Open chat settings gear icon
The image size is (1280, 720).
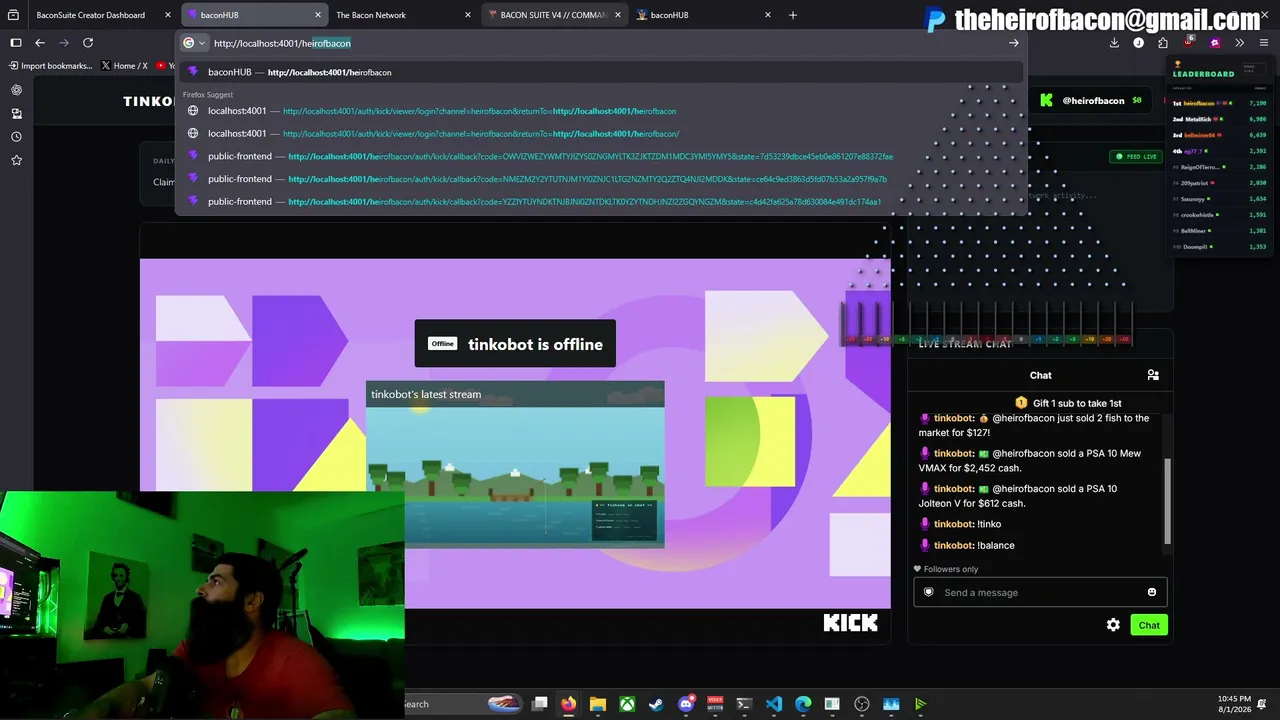tap(1113, 625)
